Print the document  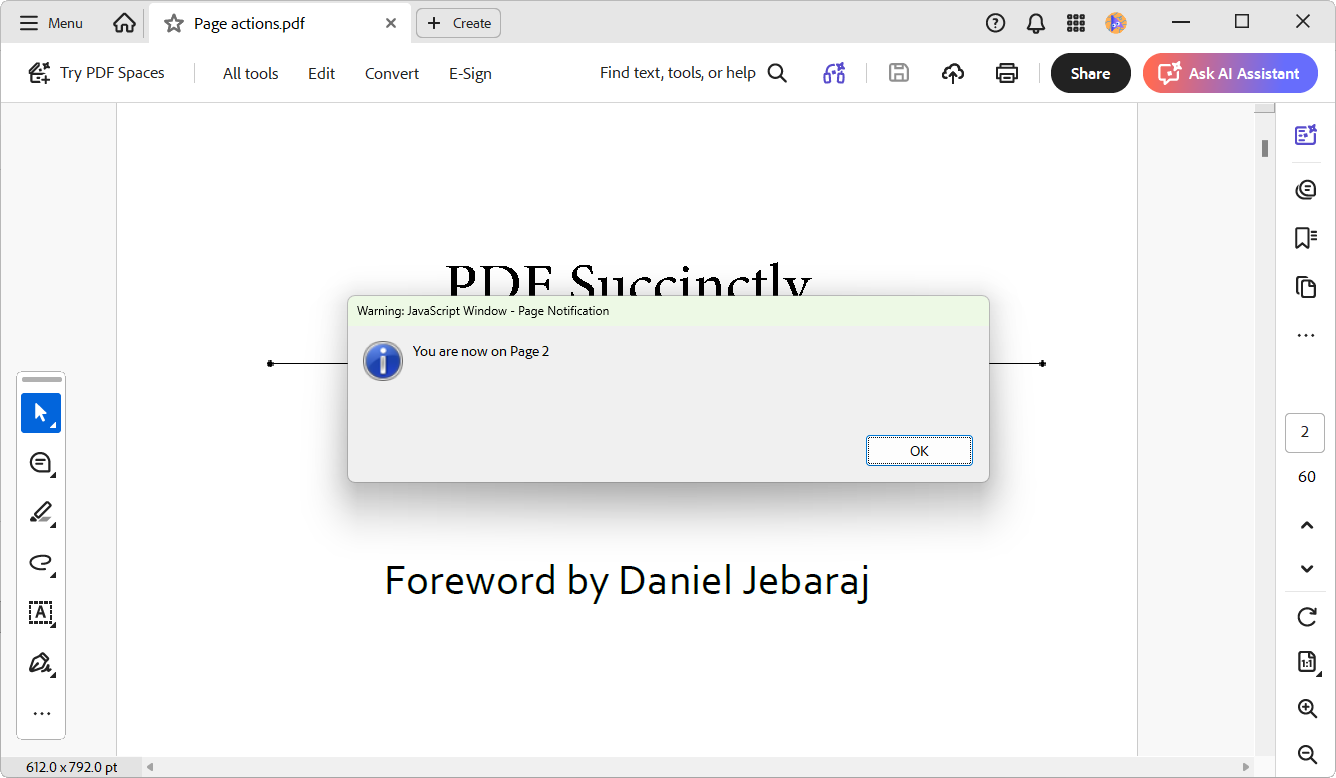tap(1007, 72)
